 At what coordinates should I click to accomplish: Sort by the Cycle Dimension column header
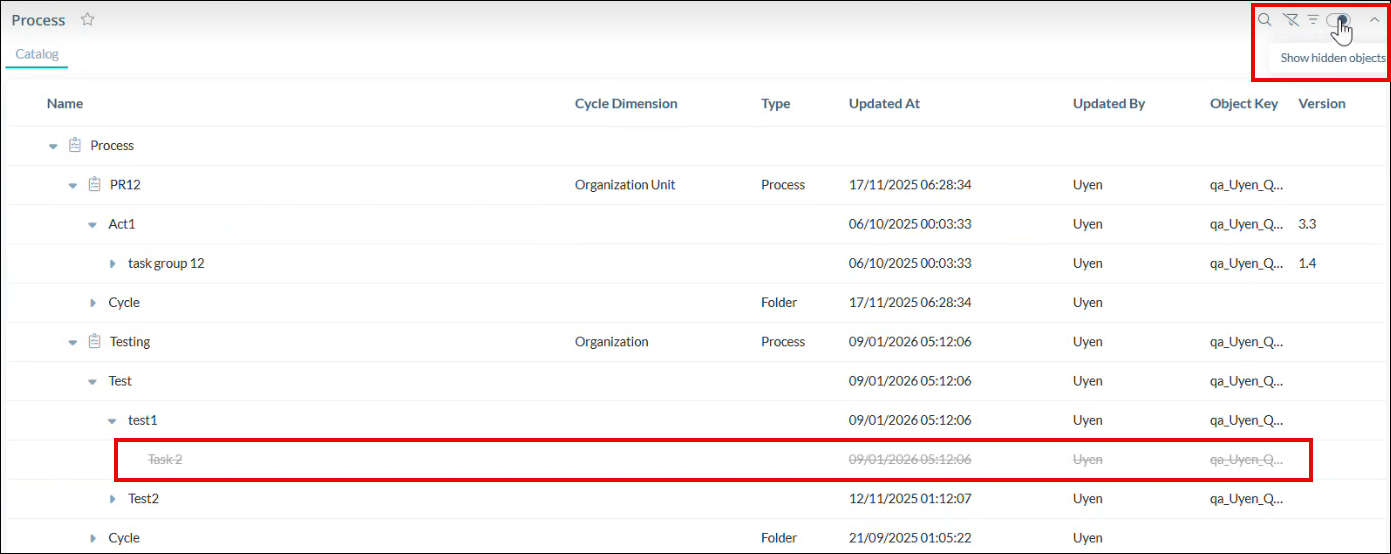tap(626, 104)
